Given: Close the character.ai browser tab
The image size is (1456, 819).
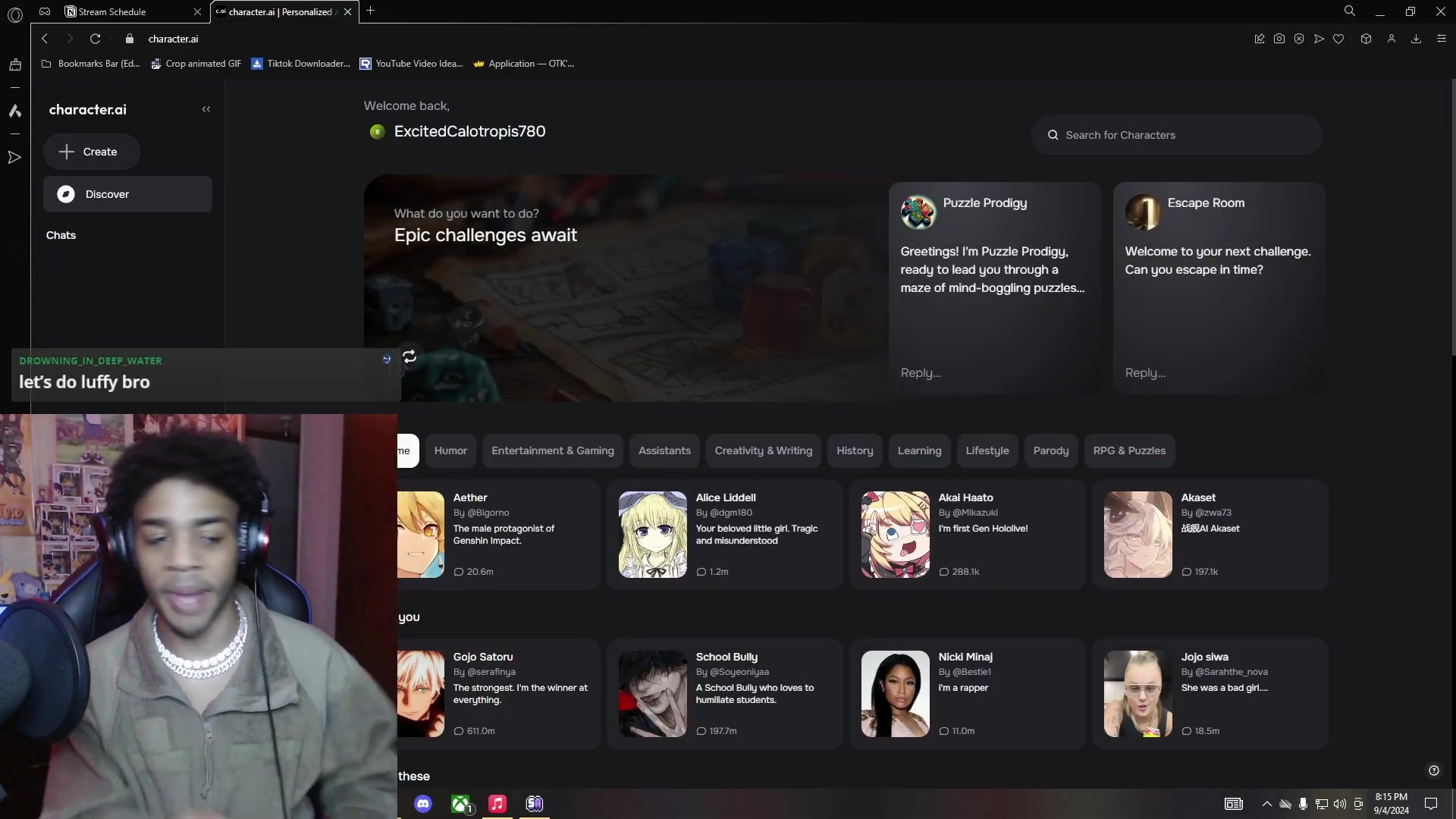Looking at the screenshot, I should click(x=347, y=11).
